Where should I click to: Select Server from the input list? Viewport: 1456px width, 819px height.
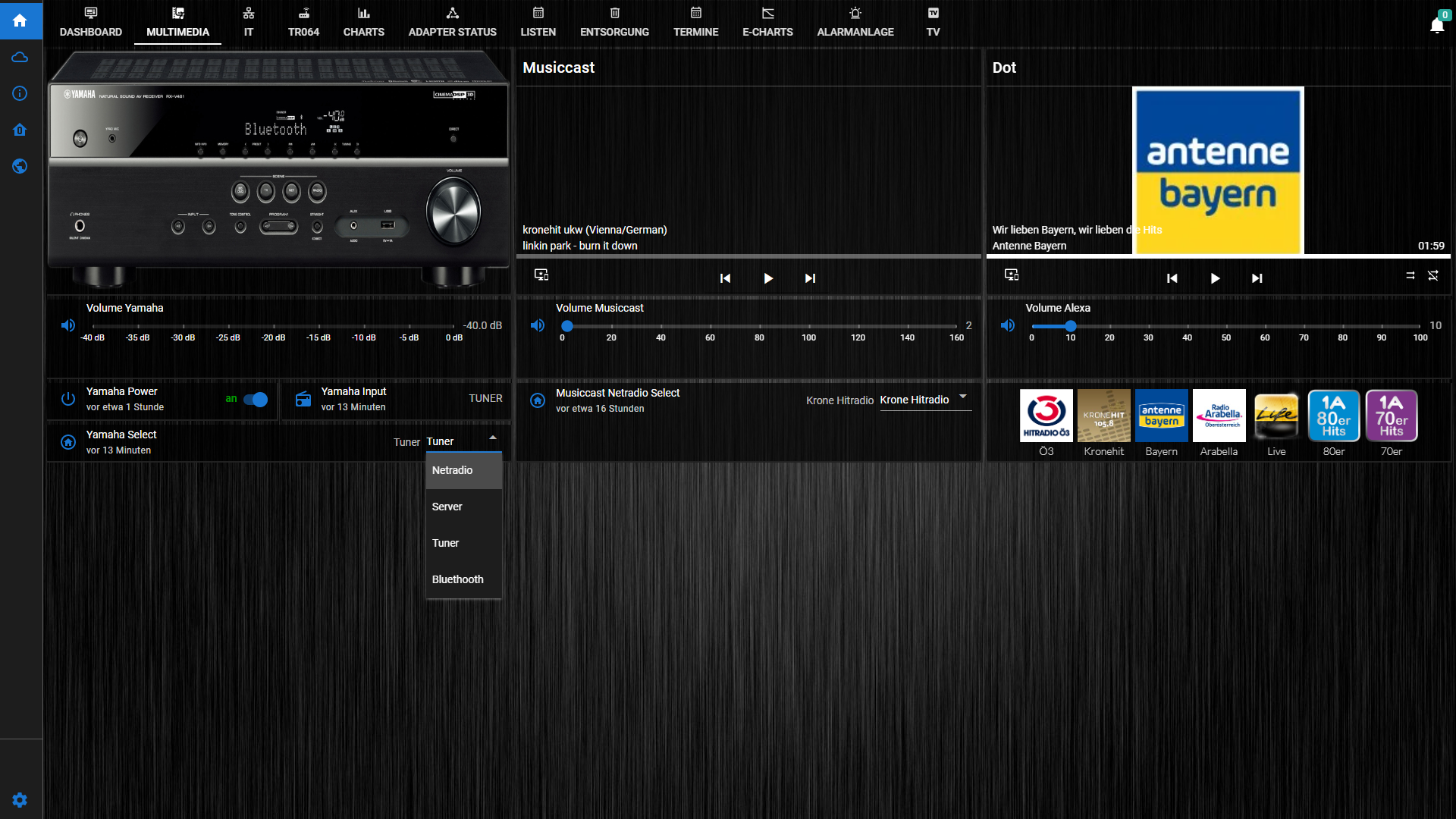pyautogui.click(x=464, y=507)
